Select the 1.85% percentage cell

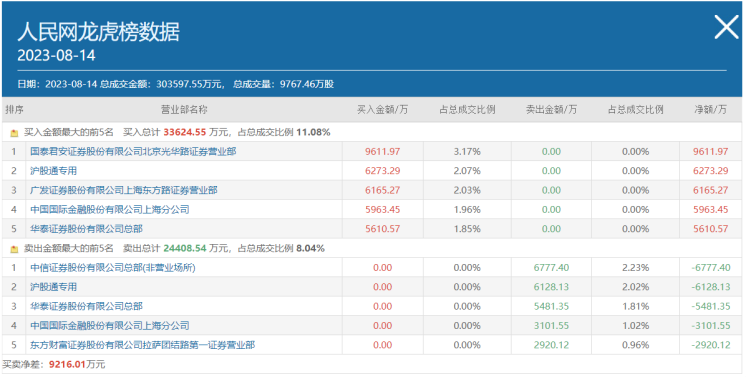tap(467, 229)
